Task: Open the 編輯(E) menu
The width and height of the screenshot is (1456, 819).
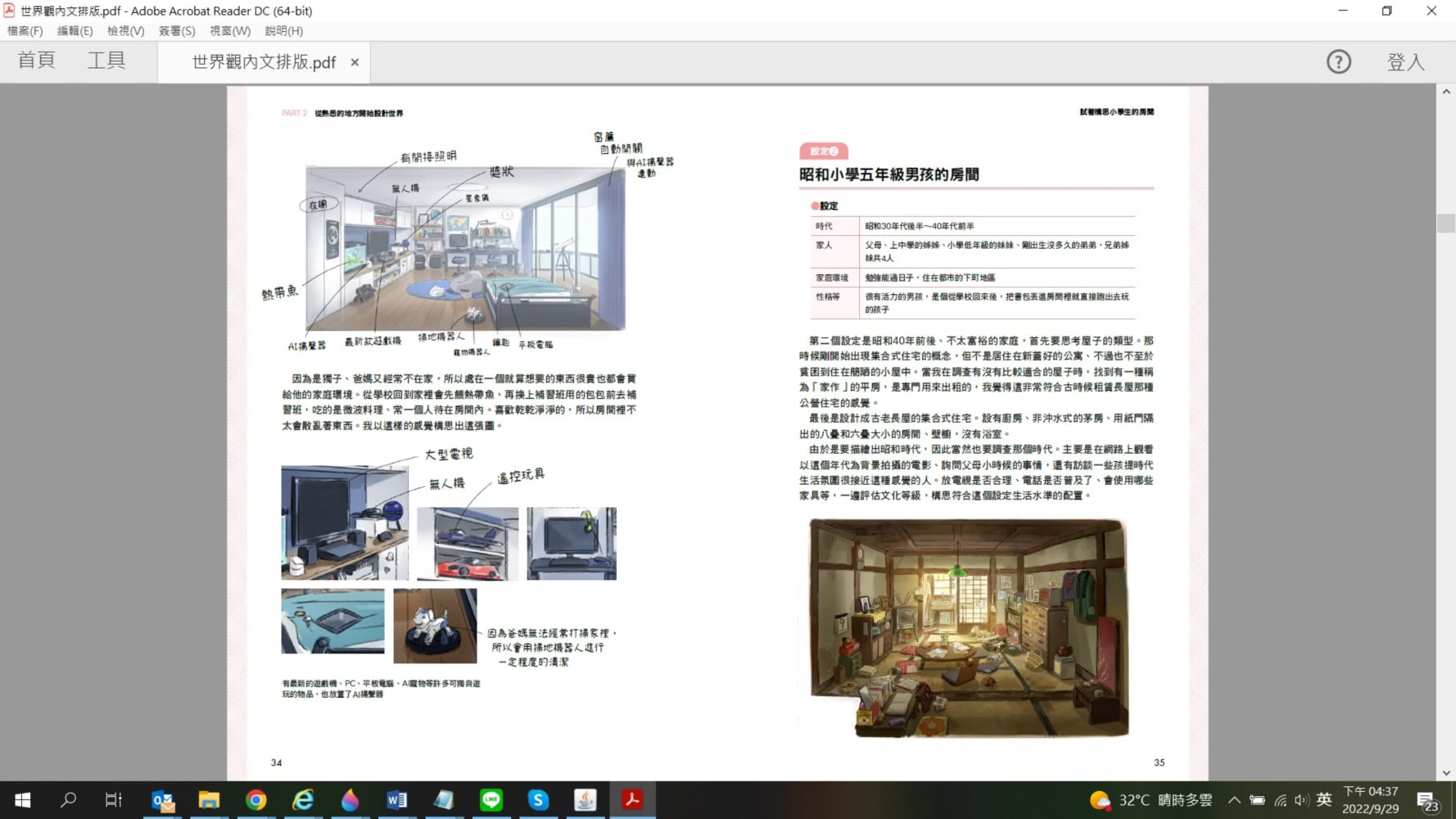Action: (x=75, y=30)
